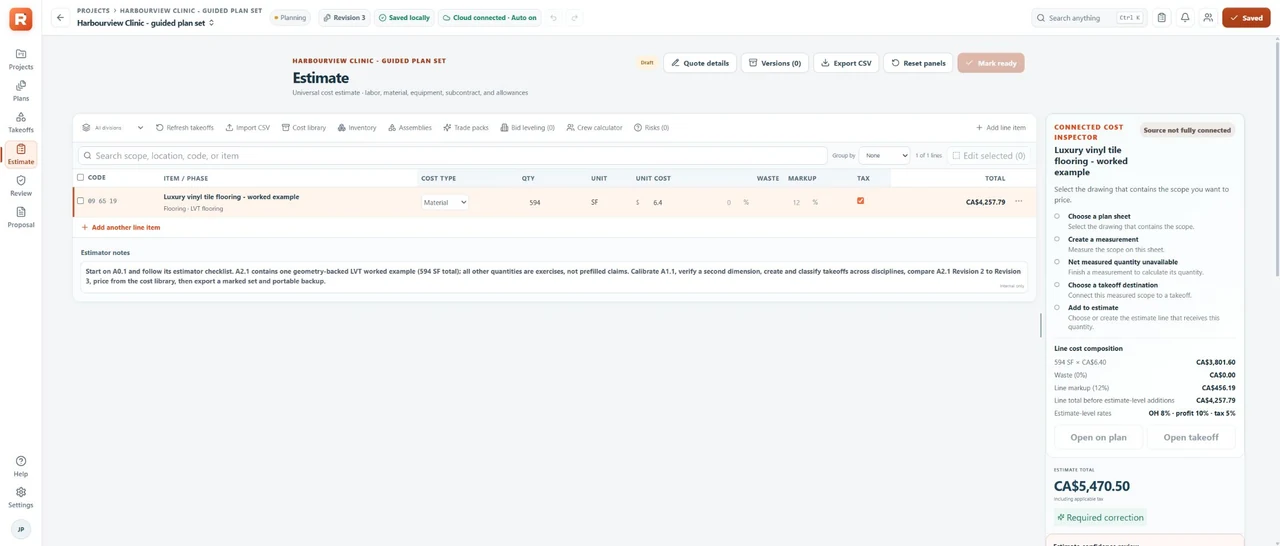Open Help from the sidebar
Viewport: 1280px width, 546px height.
pos(21,467)
